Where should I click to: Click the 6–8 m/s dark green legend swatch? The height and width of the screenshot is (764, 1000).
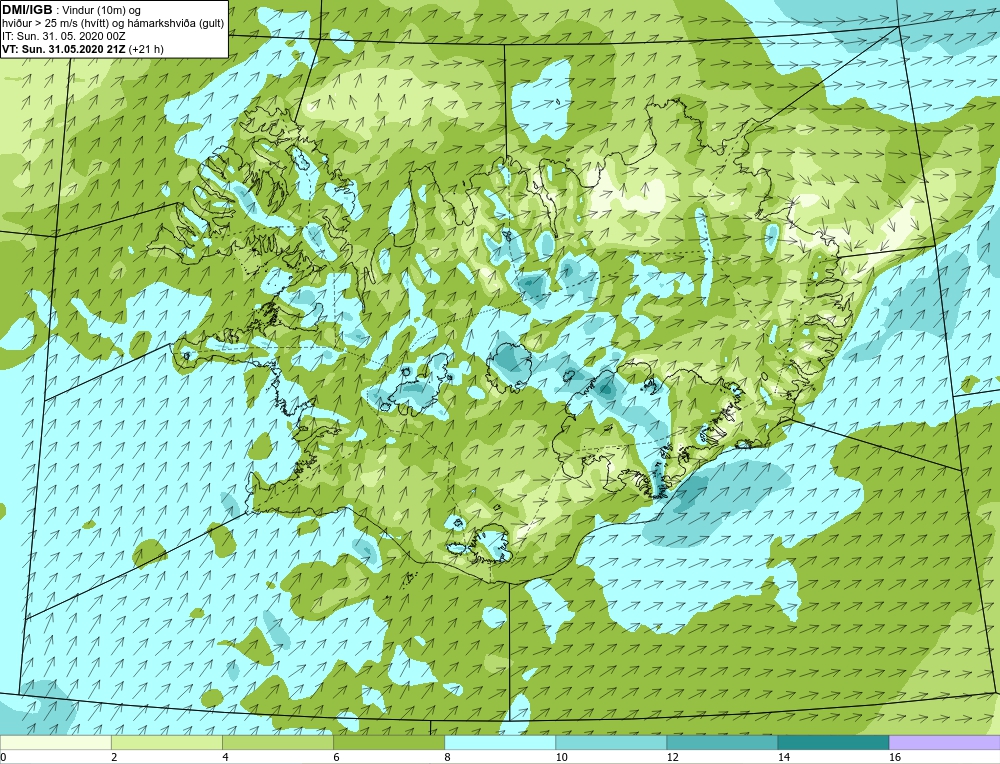coord(388,742)
